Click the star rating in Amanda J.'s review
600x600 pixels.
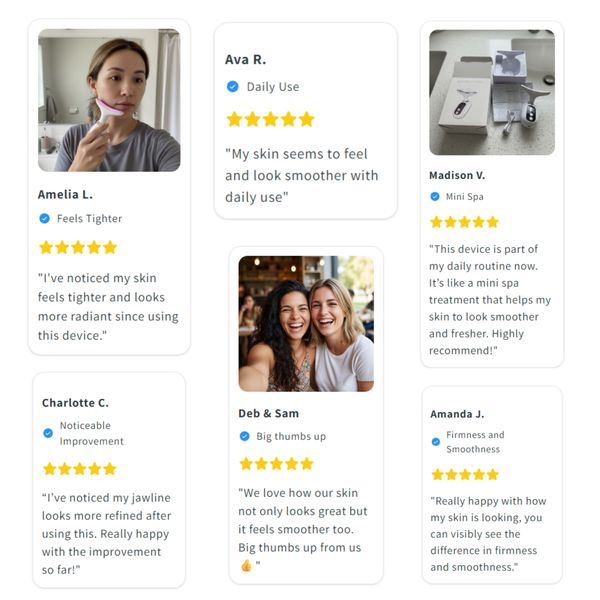point(465,474)
